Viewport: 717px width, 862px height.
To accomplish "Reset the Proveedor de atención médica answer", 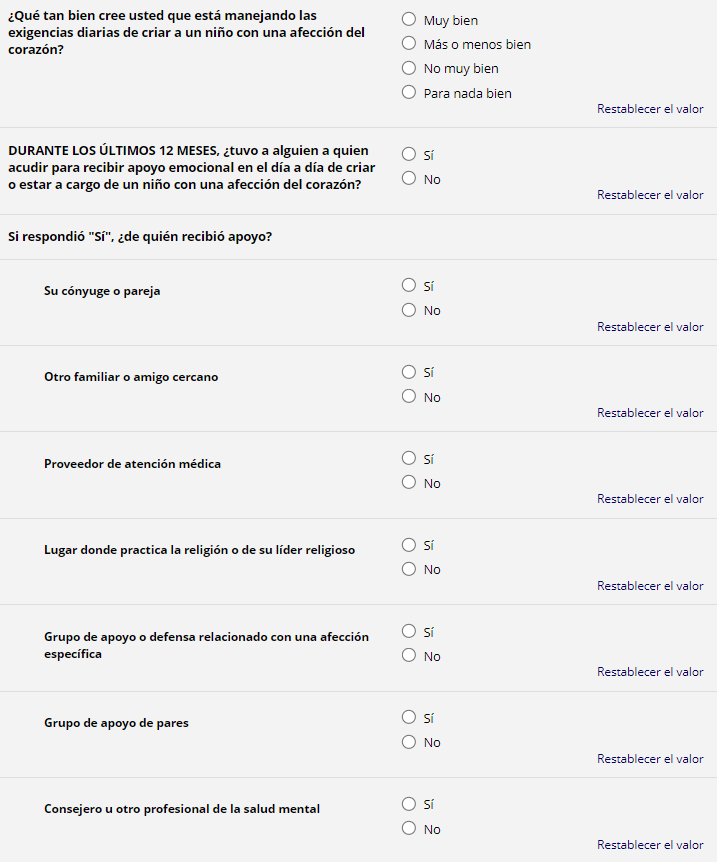I will (650, 499).
